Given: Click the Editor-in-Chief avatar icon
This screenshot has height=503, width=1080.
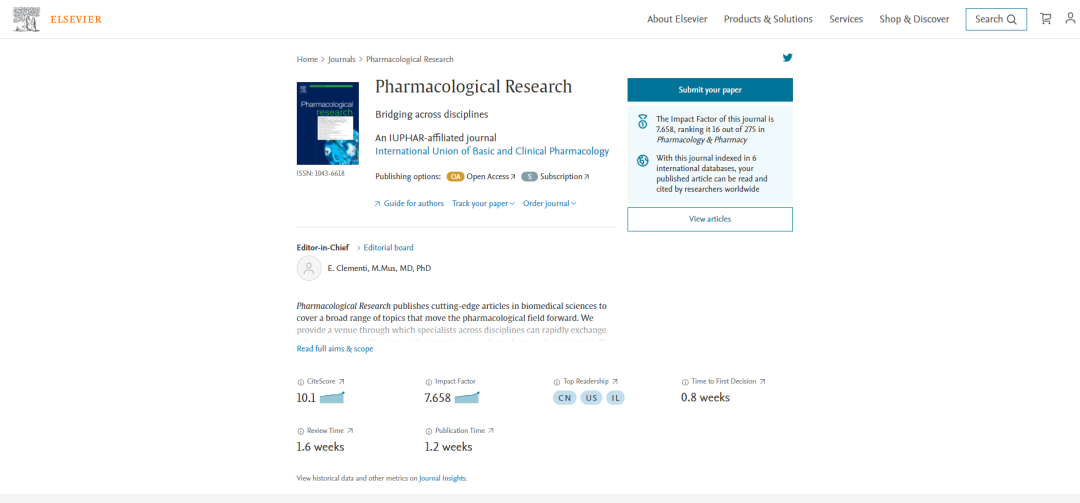Looking at the screenshot, I should 309,268.
